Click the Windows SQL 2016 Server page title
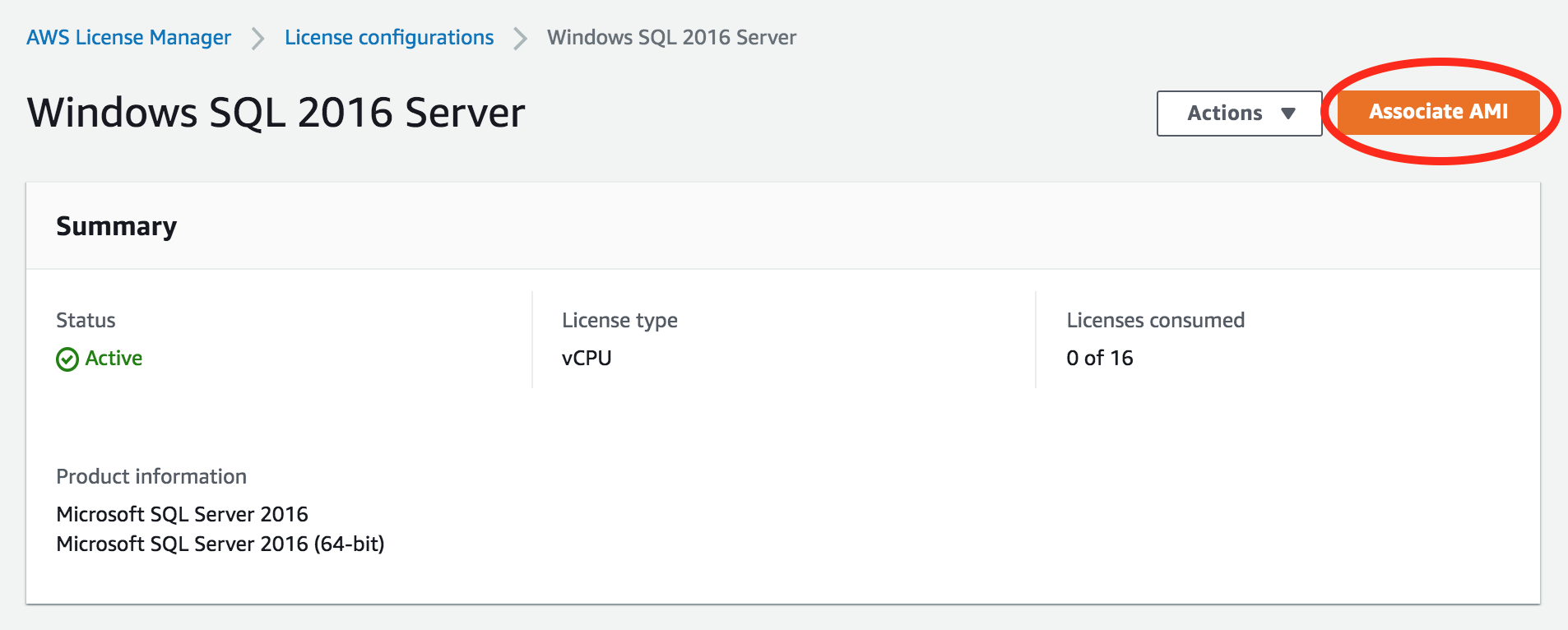 276,113
